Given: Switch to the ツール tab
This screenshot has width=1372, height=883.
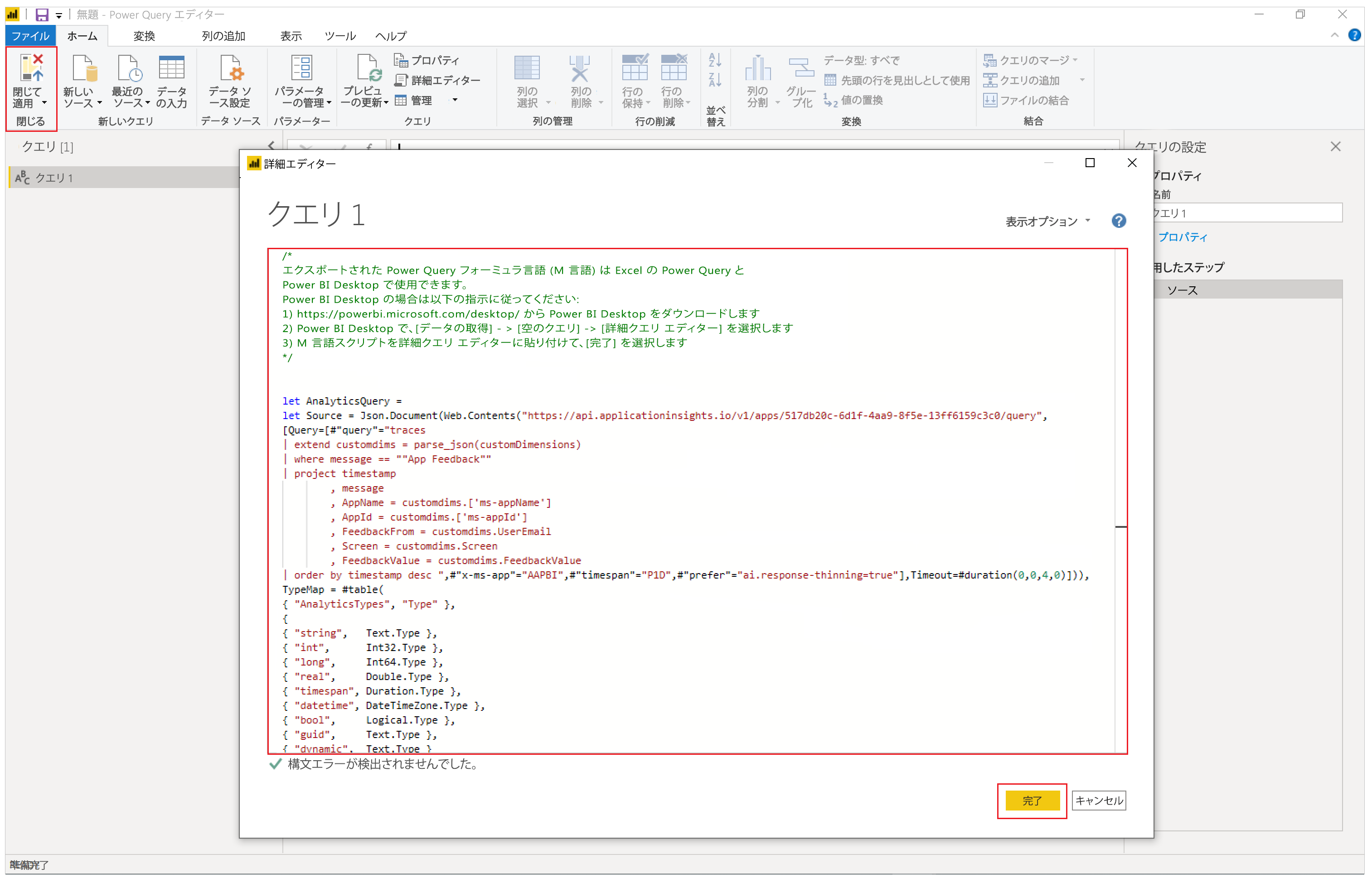Looking at the screenshot, I should click(x=340, y=35).
